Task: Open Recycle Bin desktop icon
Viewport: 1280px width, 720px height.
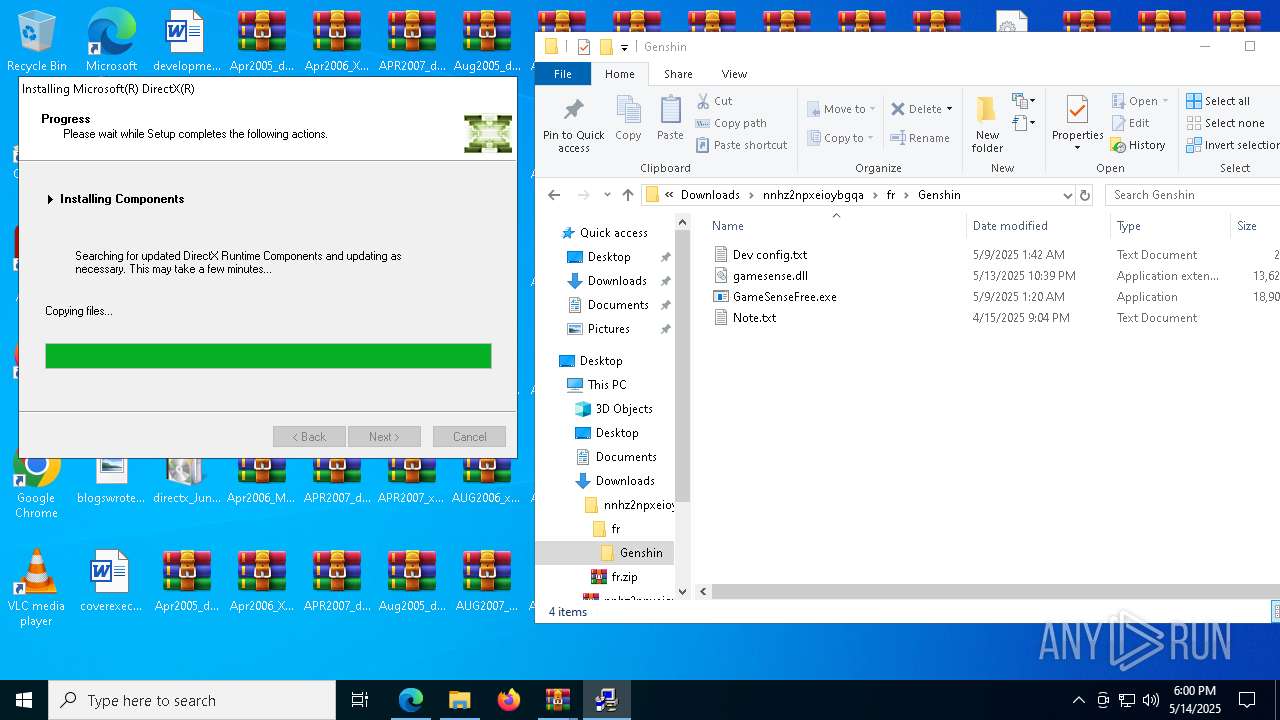Action: point(37,41)
